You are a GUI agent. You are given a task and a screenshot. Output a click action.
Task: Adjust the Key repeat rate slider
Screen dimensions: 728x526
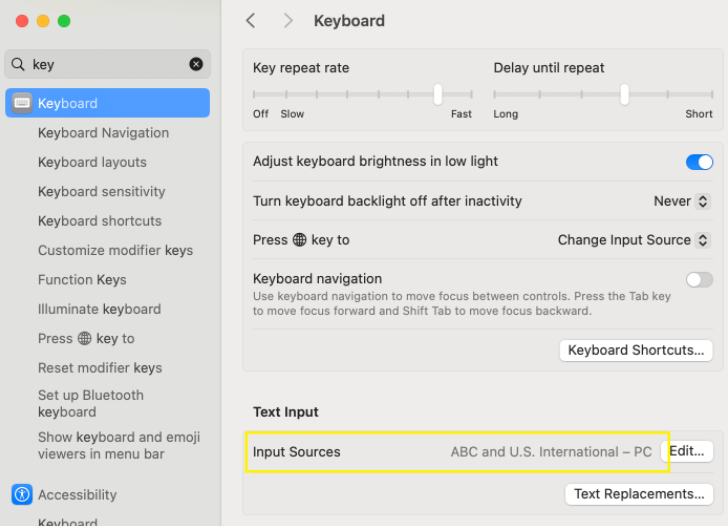tap(438, 95)
